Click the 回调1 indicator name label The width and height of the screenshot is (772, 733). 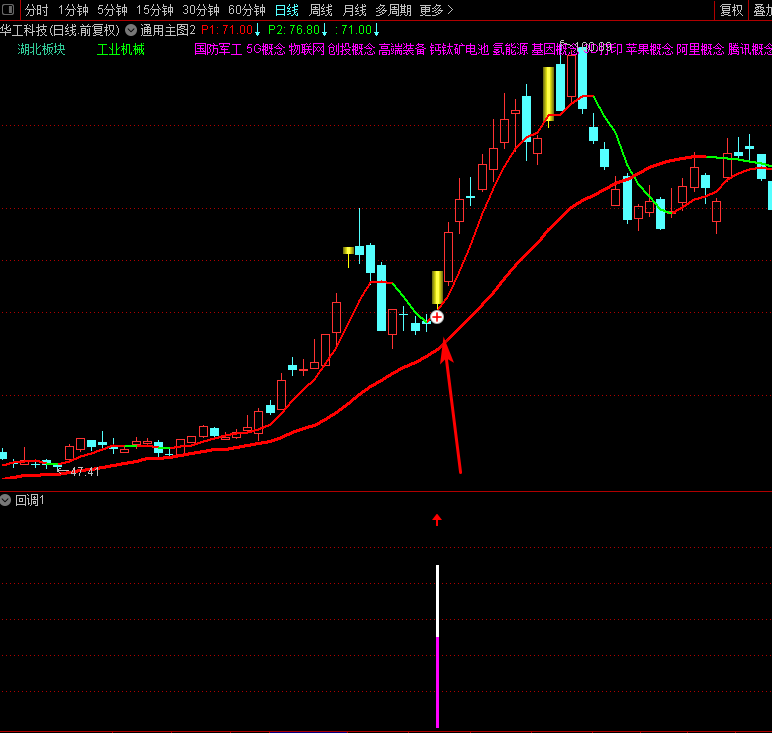click(30, 501)
